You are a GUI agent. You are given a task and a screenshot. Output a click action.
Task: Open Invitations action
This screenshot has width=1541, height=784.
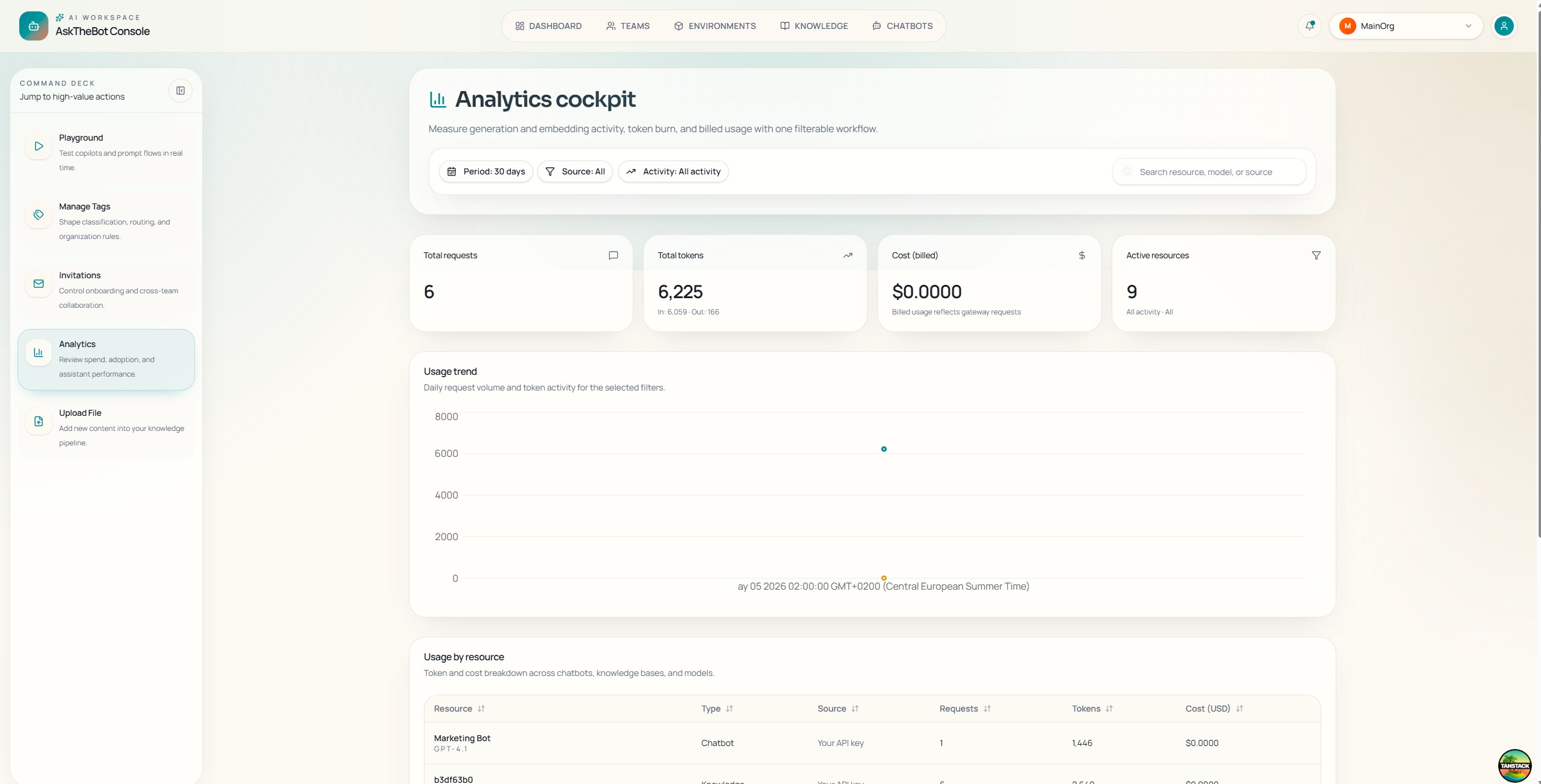coord(106,290)
